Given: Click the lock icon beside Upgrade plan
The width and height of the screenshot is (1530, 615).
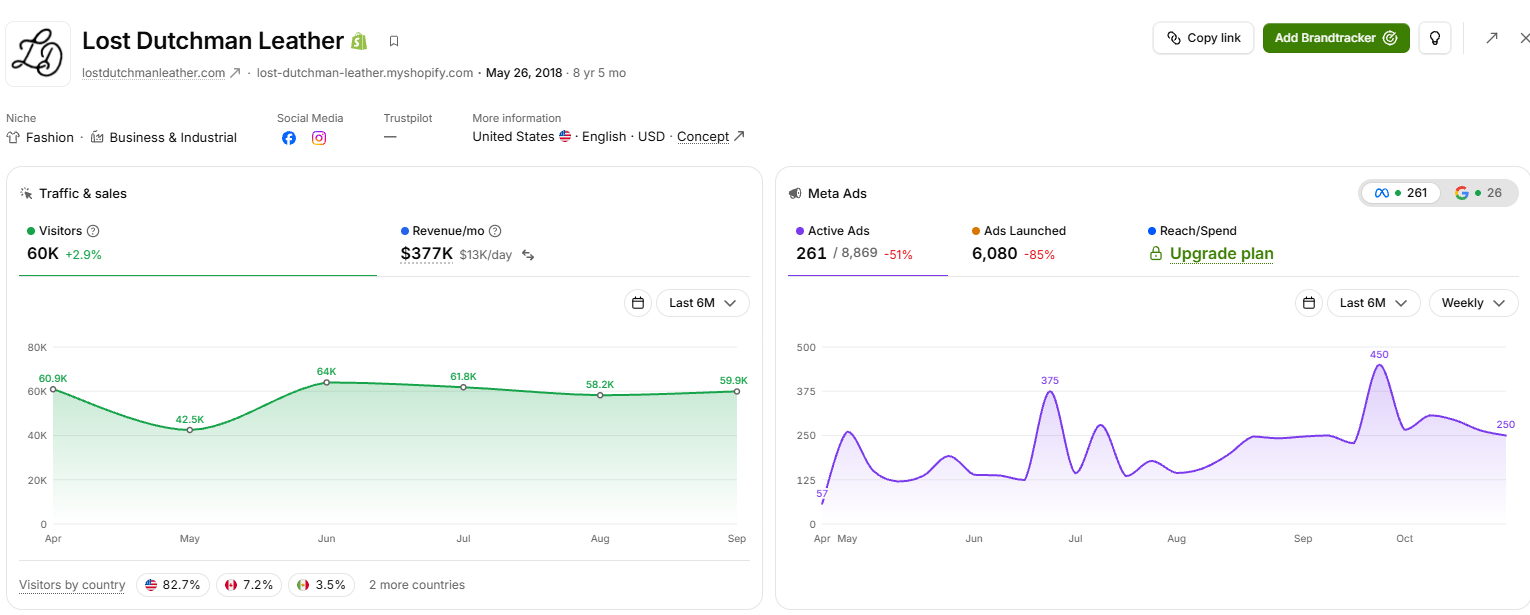Looking at the screenshot, I should 1156,254.
